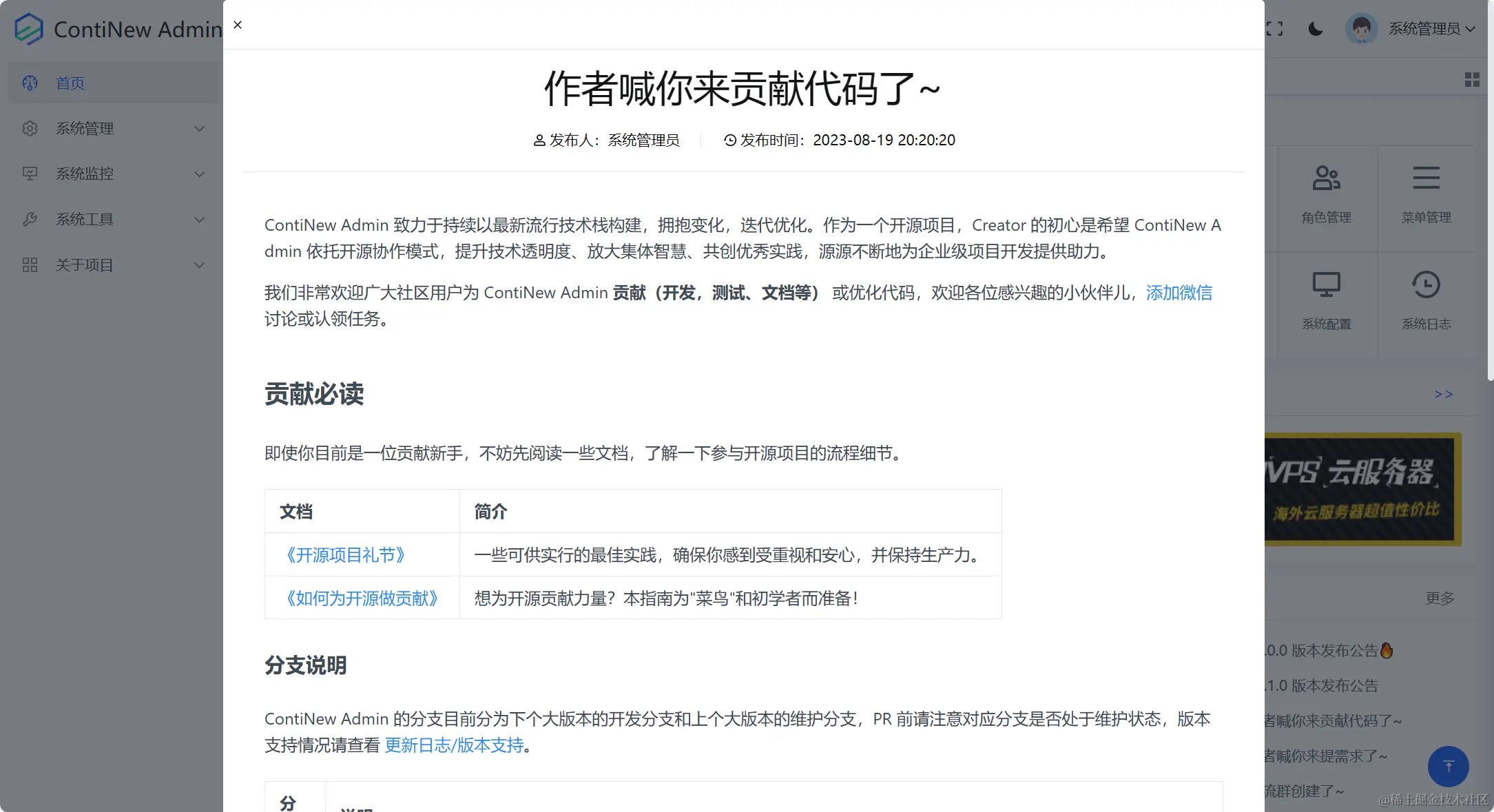Toggle dark mode with the moon icon

click(x=1315, y=28)
